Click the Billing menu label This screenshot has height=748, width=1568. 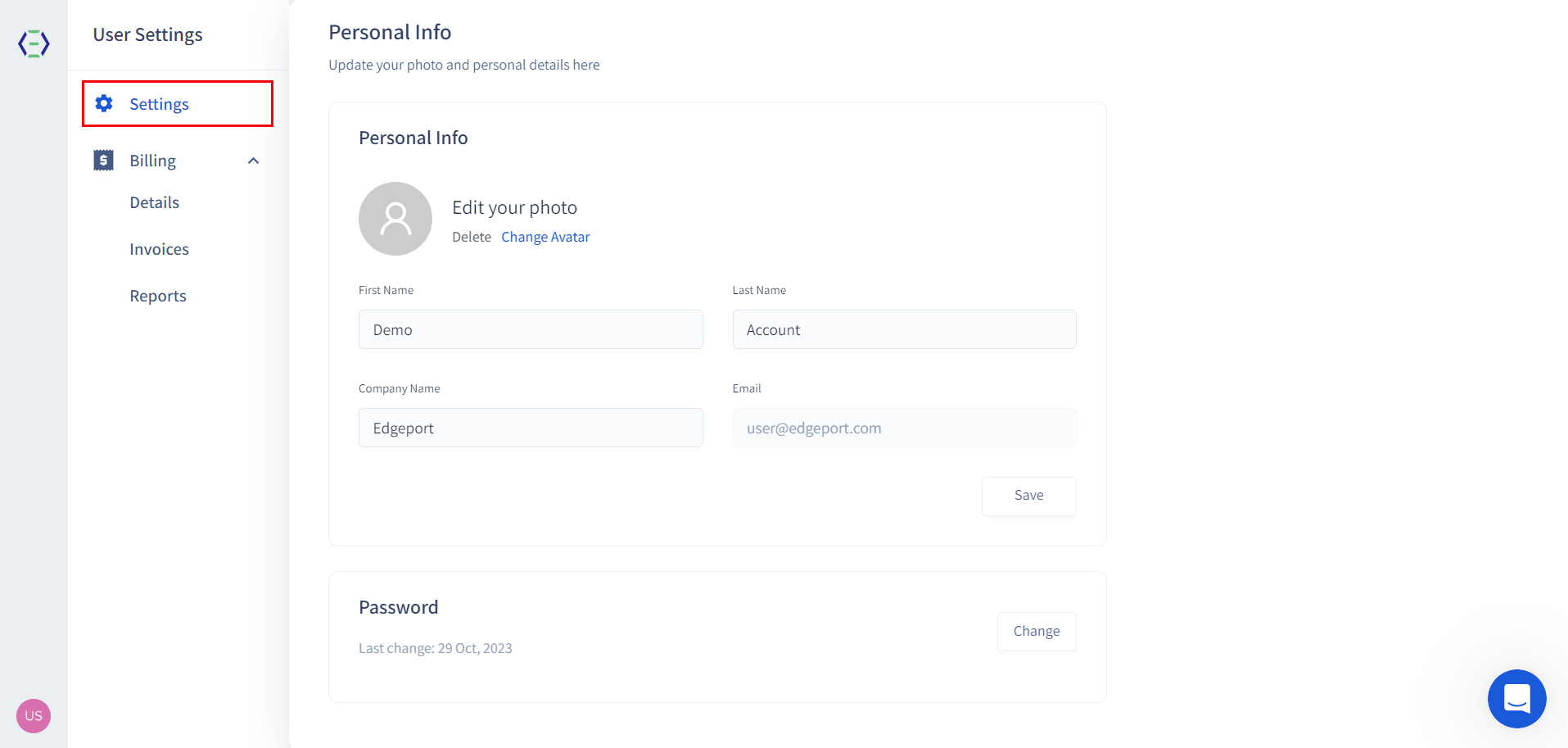(x=153, y=161)
